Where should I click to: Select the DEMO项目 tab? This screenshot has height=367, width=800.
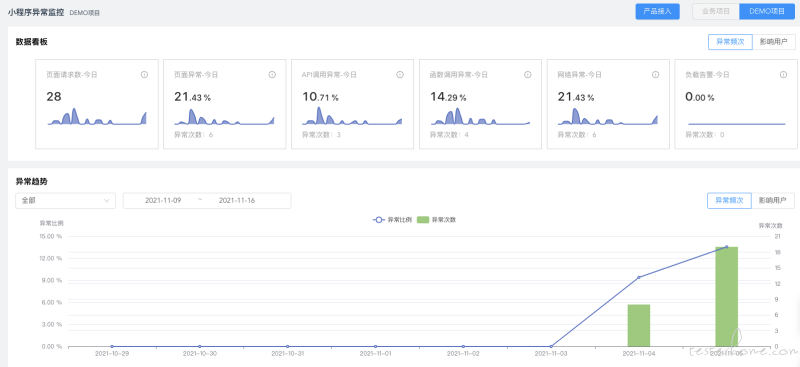[x=767, y=11]
